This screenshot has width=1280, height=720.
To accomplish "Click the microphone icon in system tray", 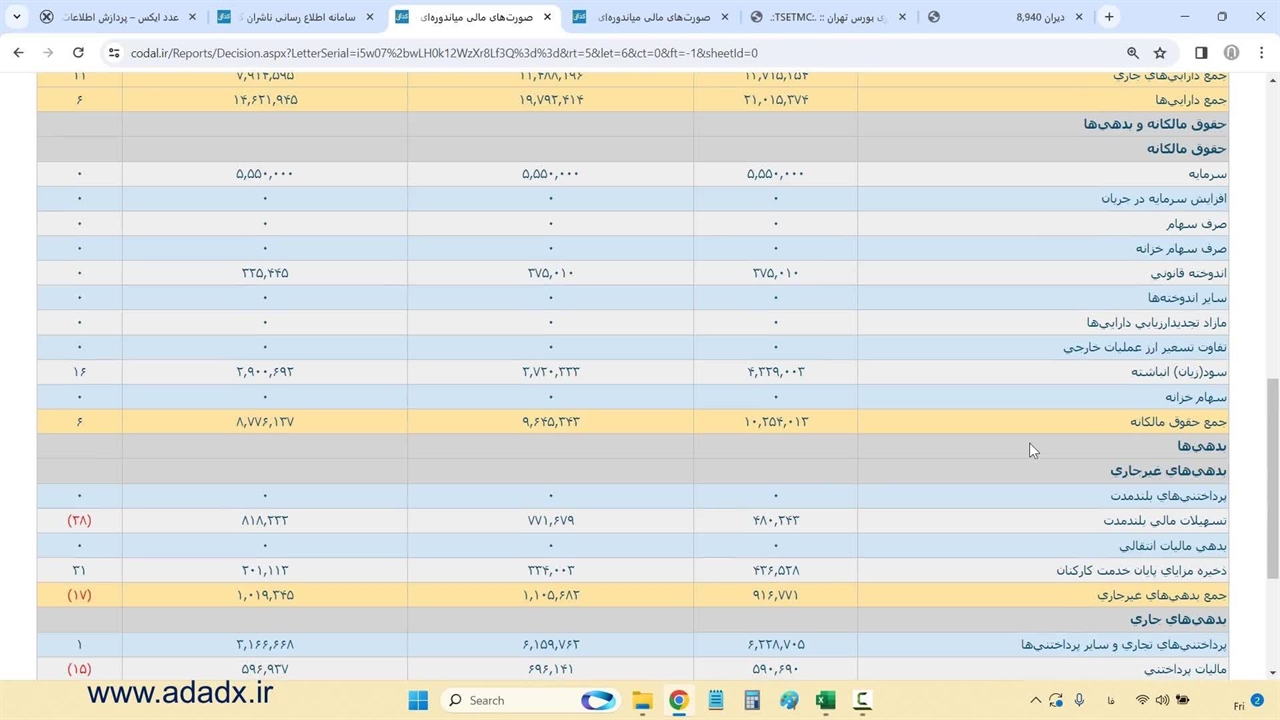I will [x=1080, y=700].
